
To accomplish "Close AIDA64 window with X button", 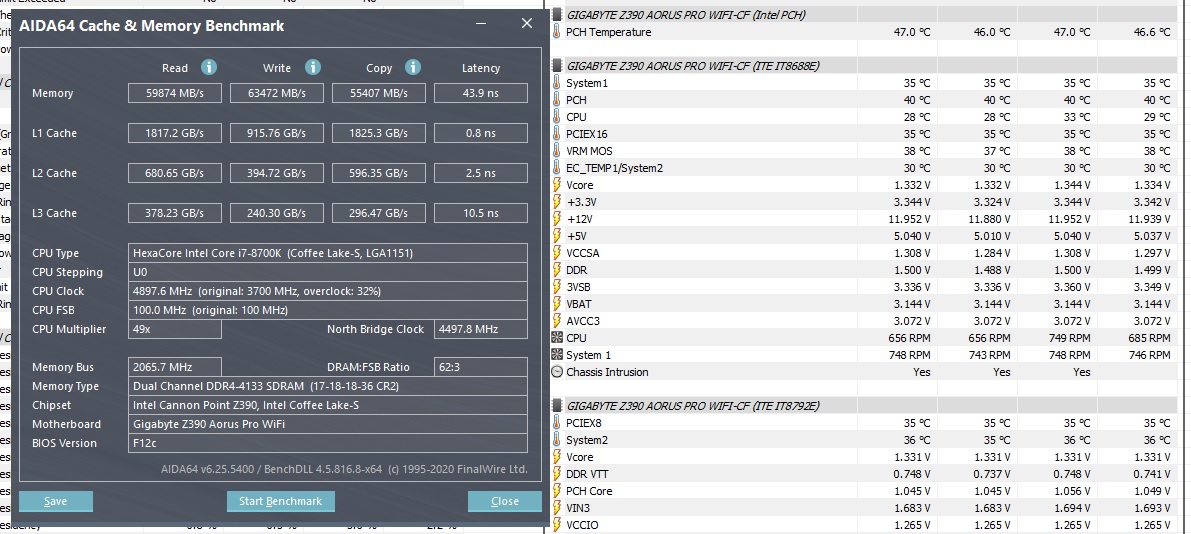I will pyautogui.click(x=526, y=24).
